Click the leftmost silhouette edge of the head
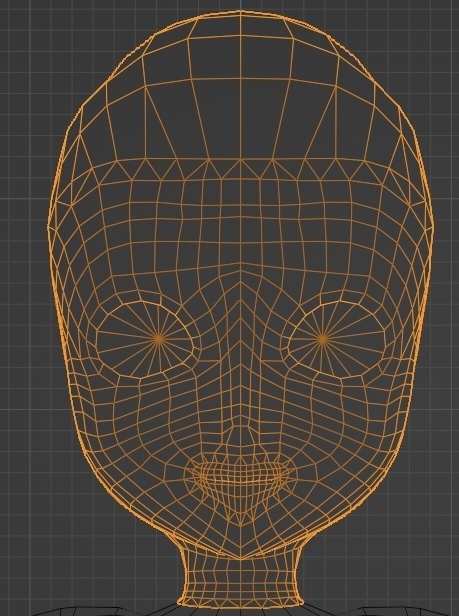This screenshot has width=459, height=616. click(49, 228)
